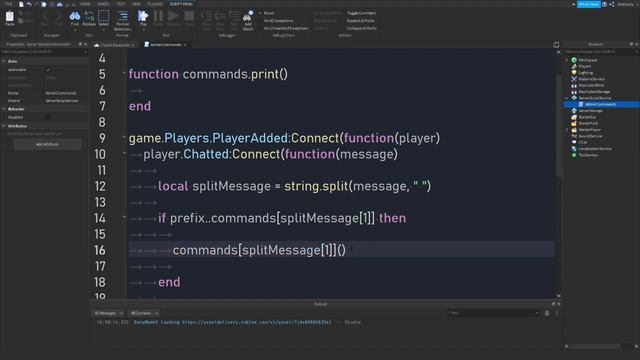Select Players in the Explorer tree
The image size is (640, 360).
585,66
